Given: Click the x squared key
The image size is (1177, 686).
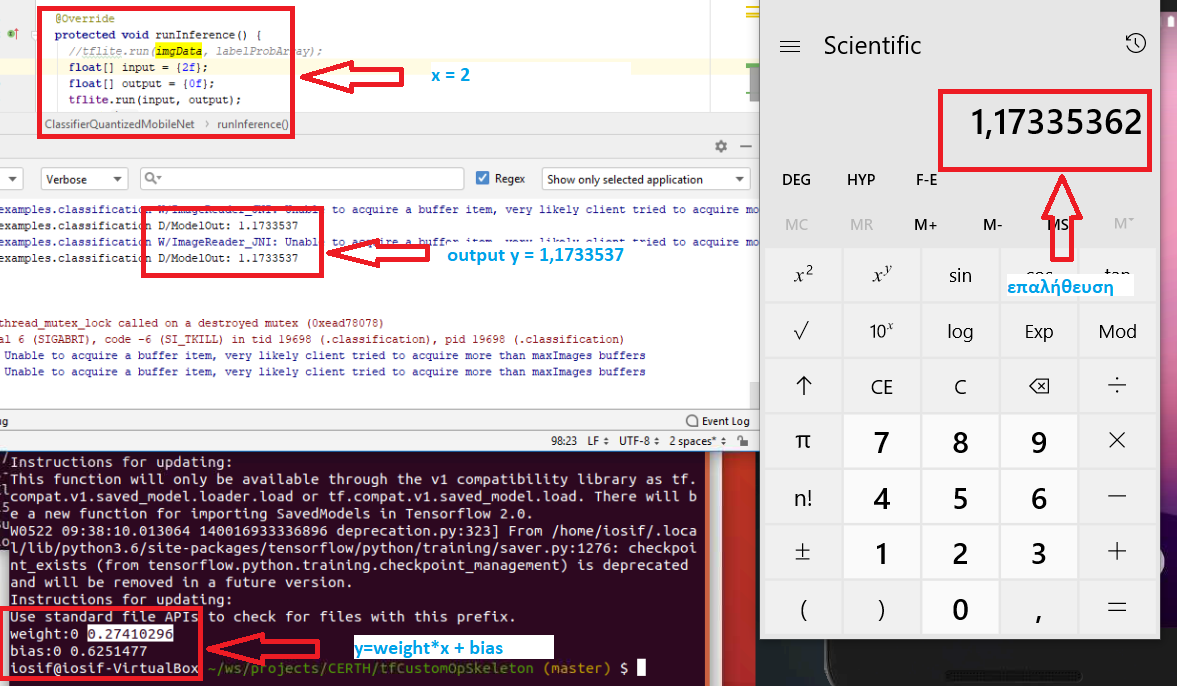Looking at the screenshot, I should 803,275.
